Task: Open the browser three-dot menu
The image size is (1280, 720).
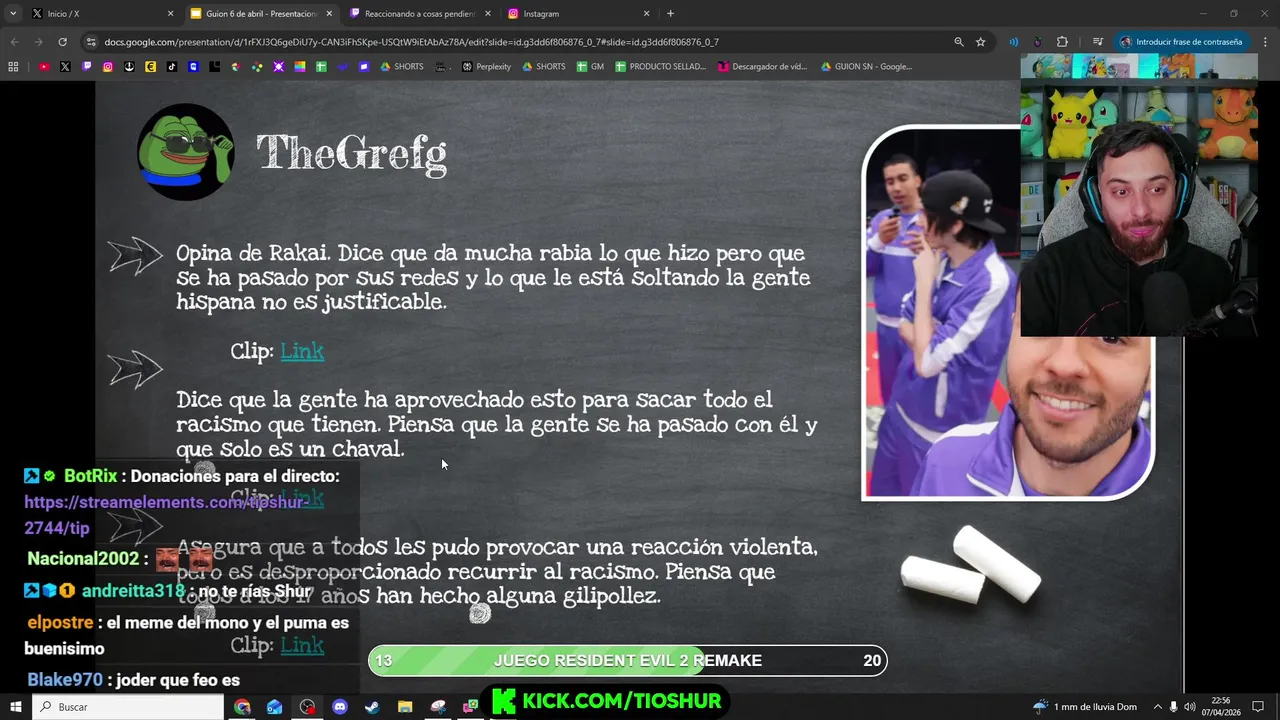Action: (x=1265, y=42)
